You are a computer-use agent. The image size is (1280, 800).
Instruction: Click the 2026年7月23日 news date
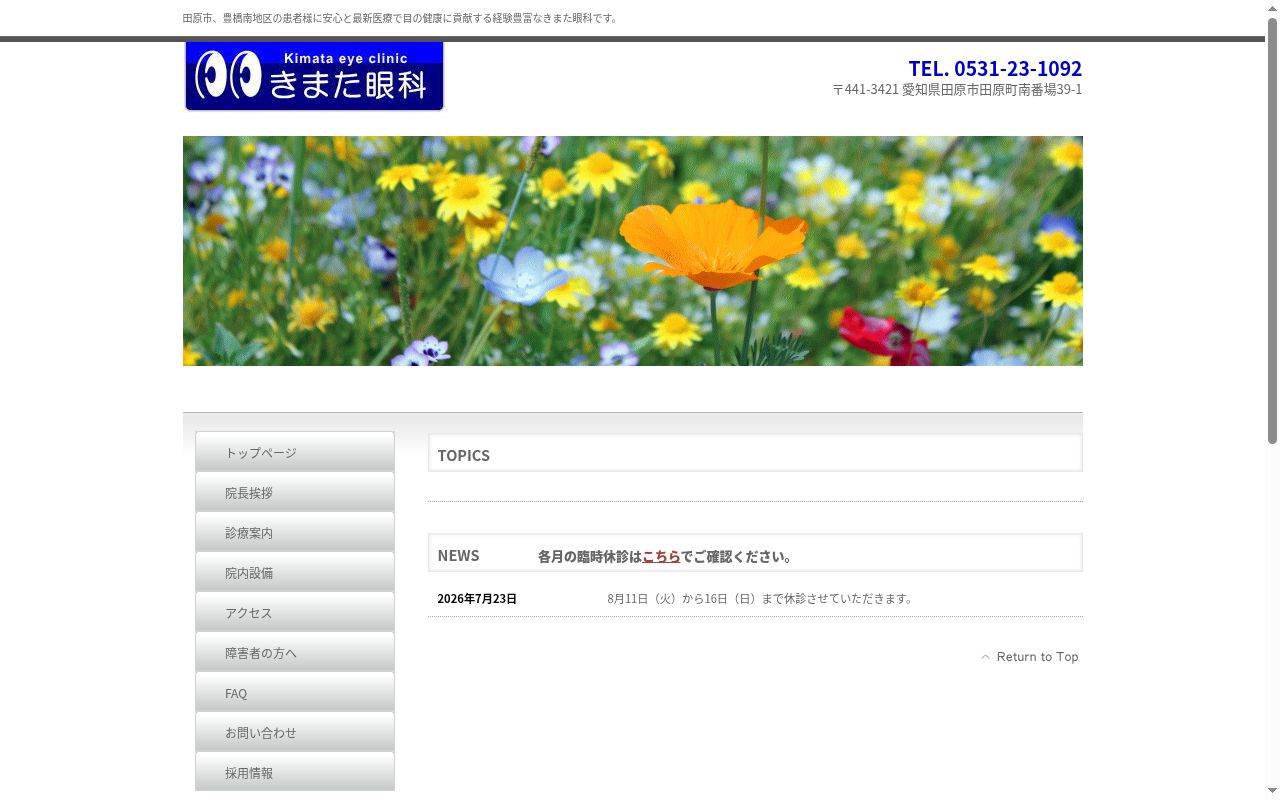tap(477, 599)
